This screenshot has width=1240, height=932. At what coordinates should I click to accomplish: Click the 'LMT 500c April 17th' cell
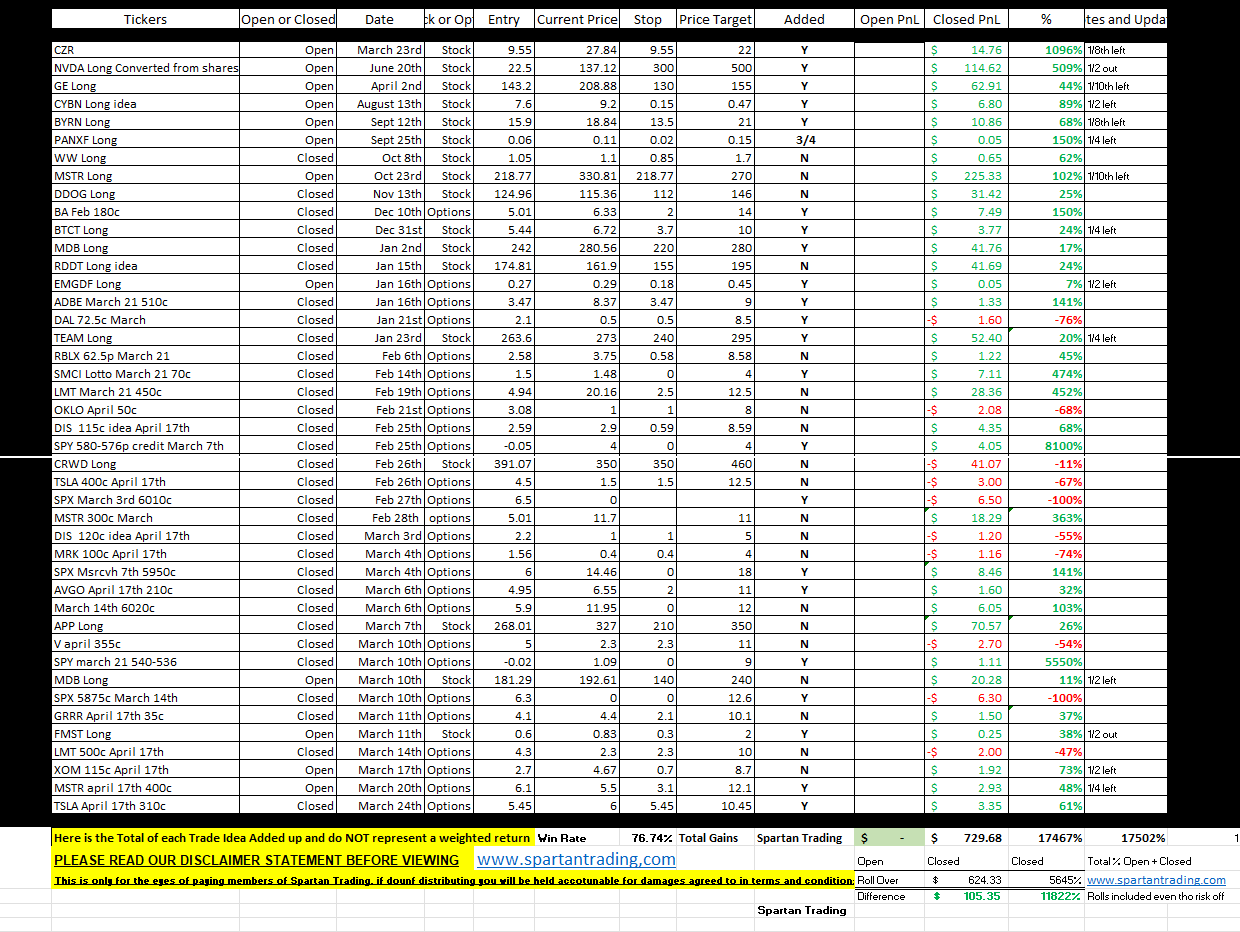tap(146, 752)
